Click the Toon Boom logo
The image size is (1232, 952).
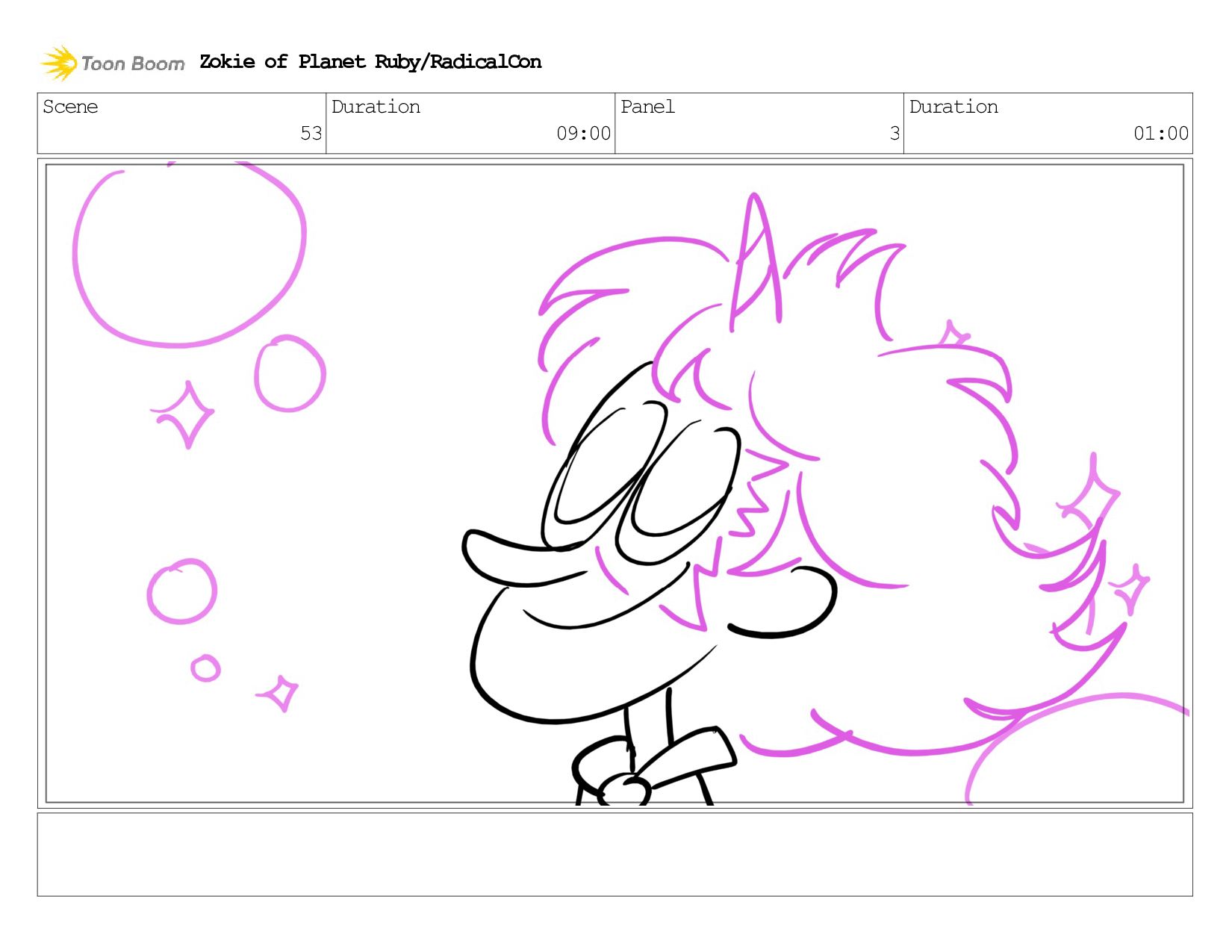tap(112, 63)
